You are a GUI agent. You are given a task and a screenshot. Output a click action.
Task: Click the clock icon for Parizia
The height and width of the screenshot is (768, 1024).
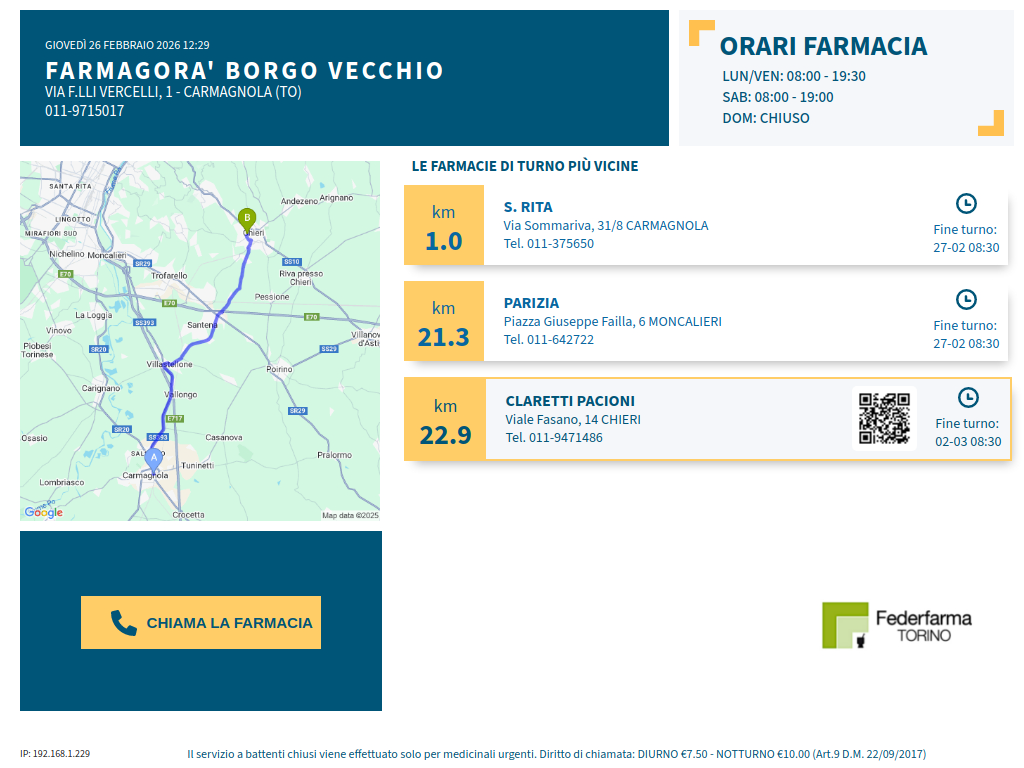tap(966, 299)
